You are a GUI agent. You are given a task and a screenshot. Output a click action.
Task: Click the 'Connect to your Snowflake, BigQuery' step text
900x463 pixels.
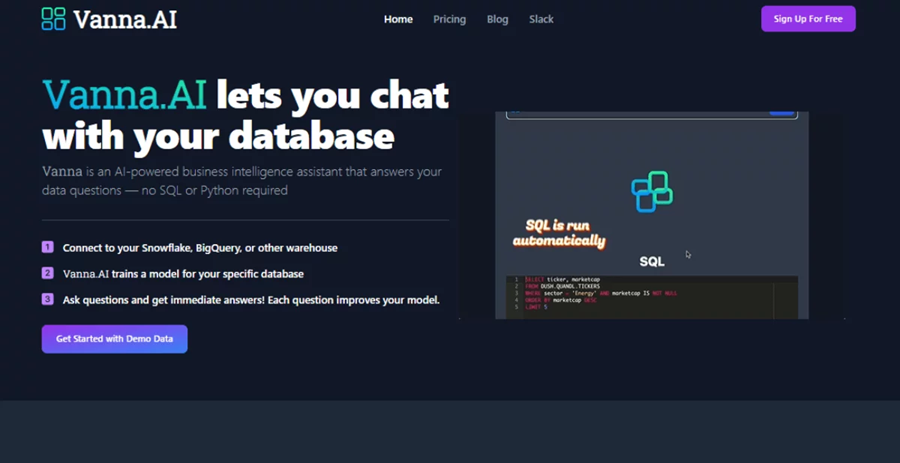pos(200,247)
